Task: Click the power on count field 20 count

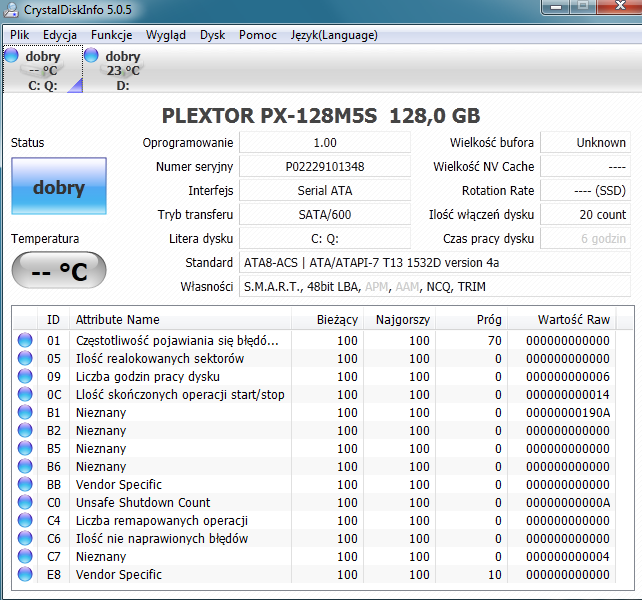Action: click(585, 215)
